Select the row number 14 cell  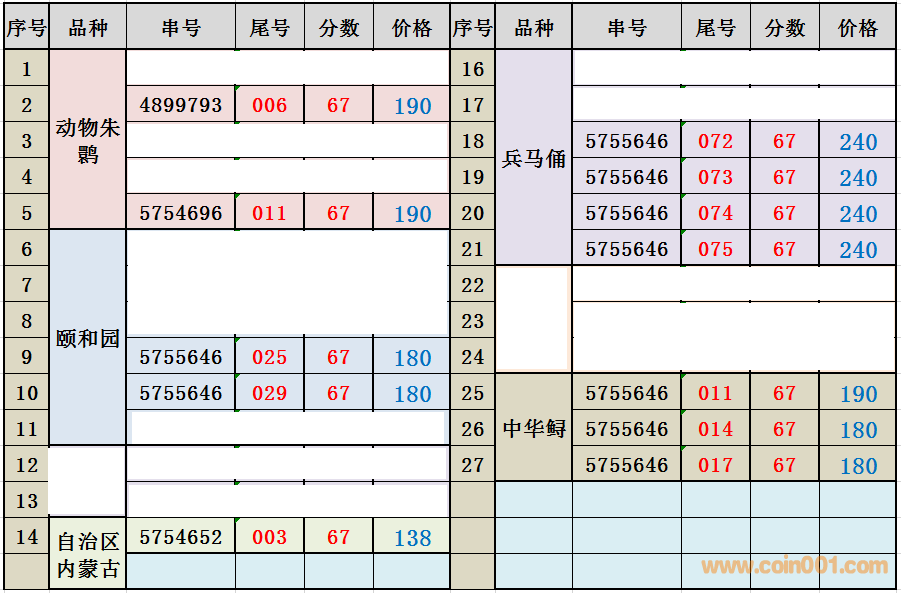[27, 537]
